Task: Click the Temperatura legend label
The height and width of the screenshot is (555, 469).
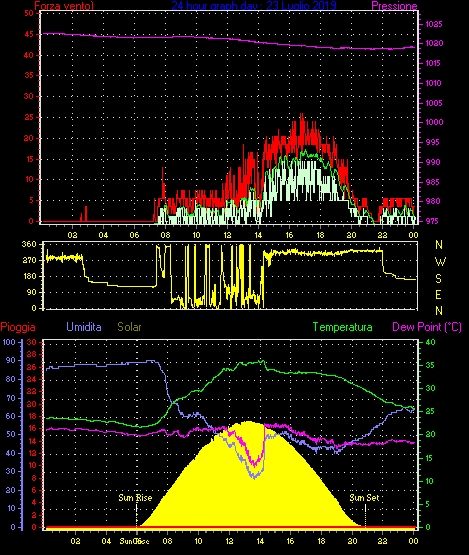Action: pyautogui.click(x=342, y=327)
